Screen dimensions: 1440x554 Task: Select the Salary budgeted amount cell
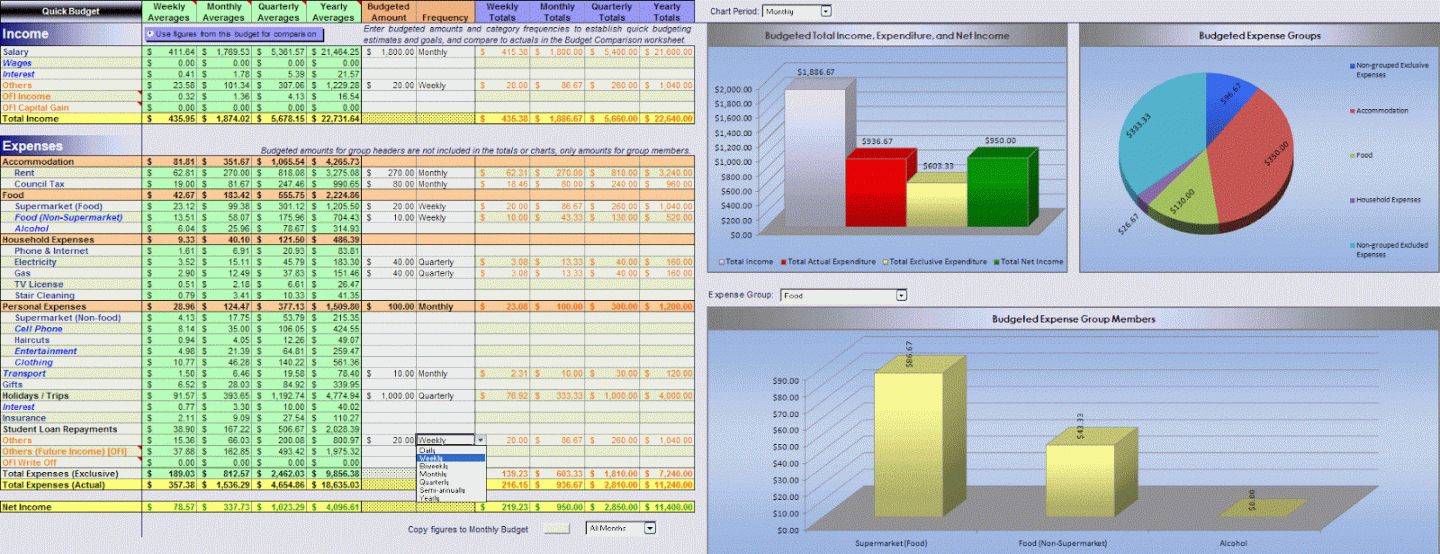(x=389, y=51)
